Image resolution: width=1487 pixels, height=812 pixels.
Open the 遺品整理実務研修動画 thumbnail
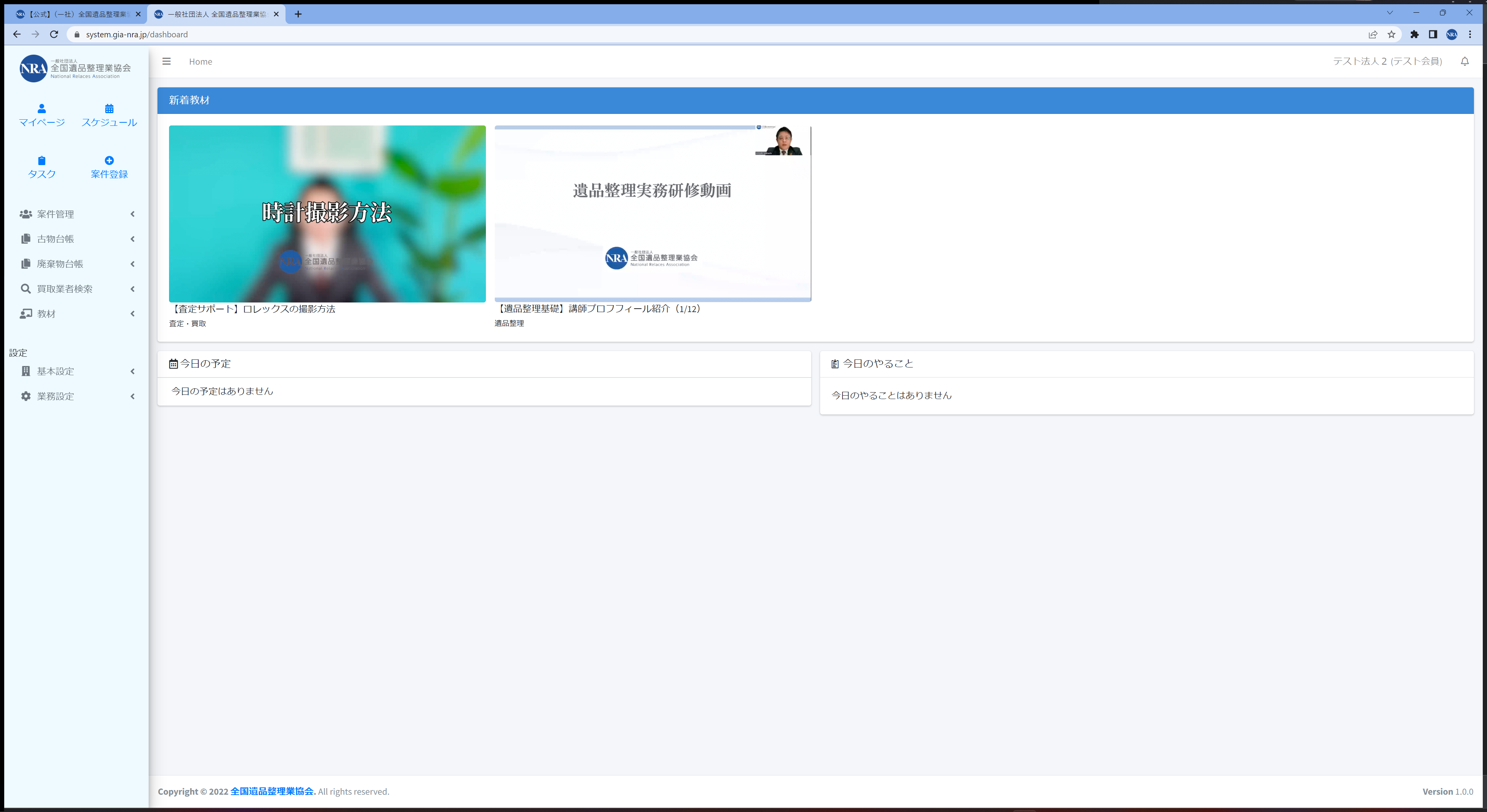(x=652, y=214)
